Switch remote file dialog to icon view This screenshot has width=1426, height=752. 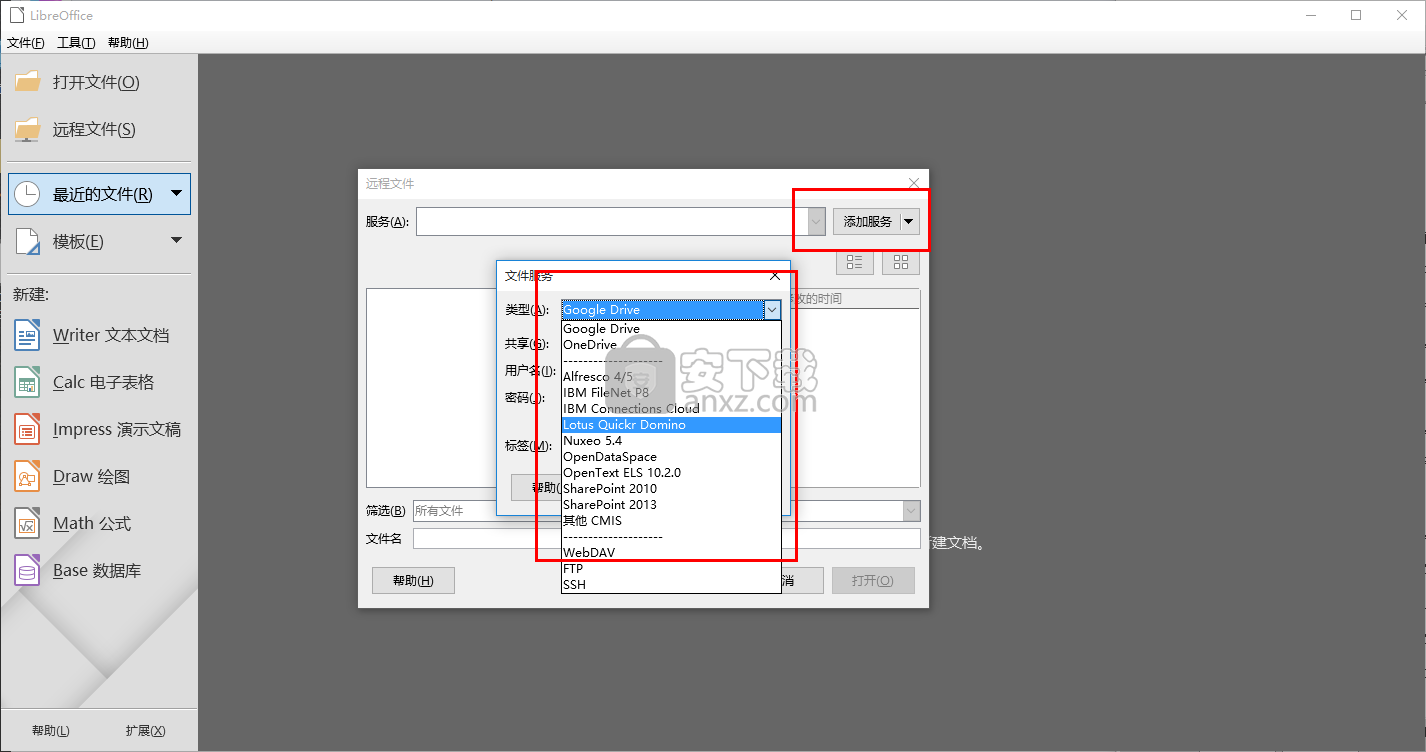(x=901, y=262)
